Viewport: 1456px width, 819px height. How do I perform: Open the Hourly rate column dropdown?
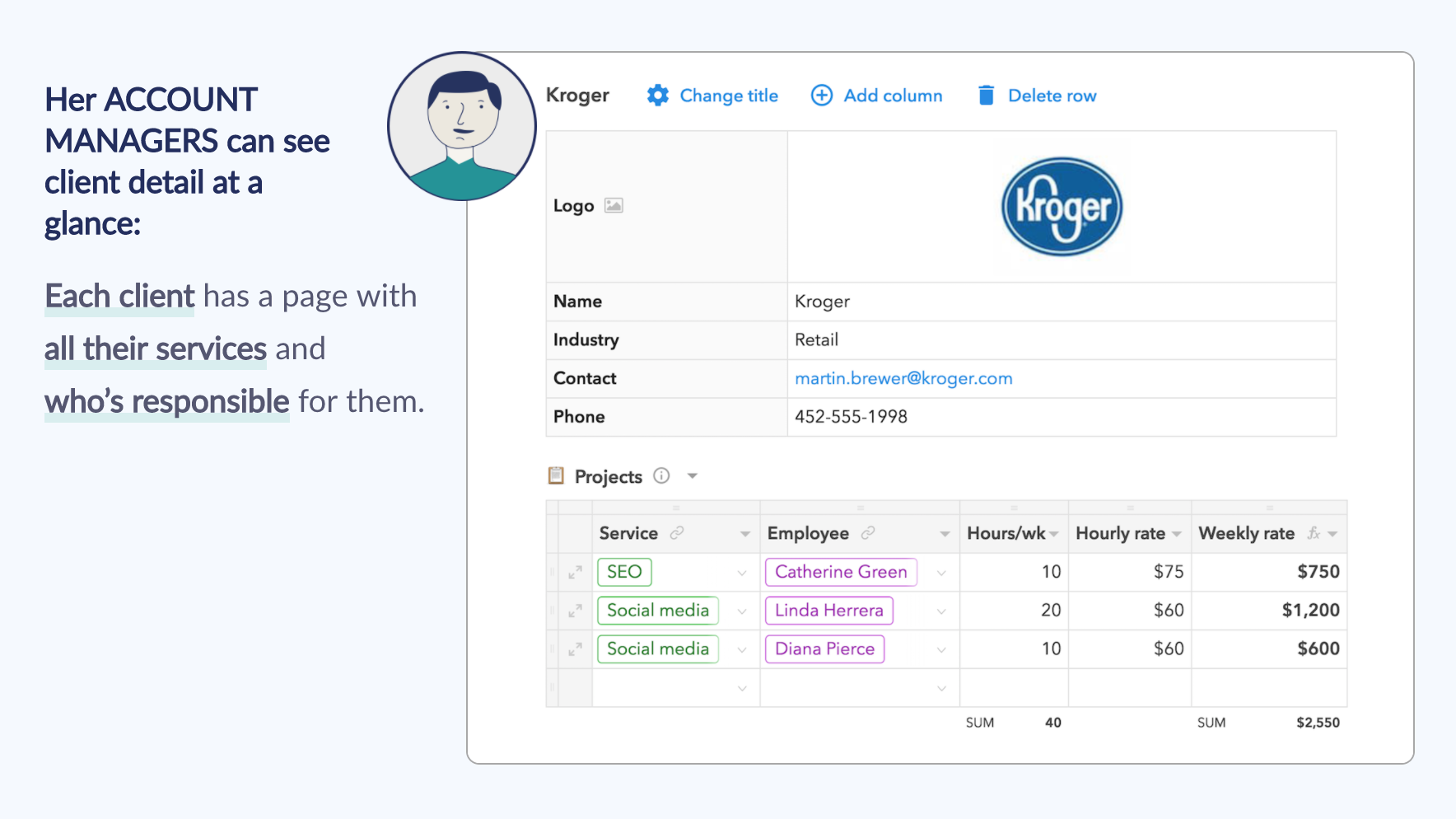coord(1177,534)
